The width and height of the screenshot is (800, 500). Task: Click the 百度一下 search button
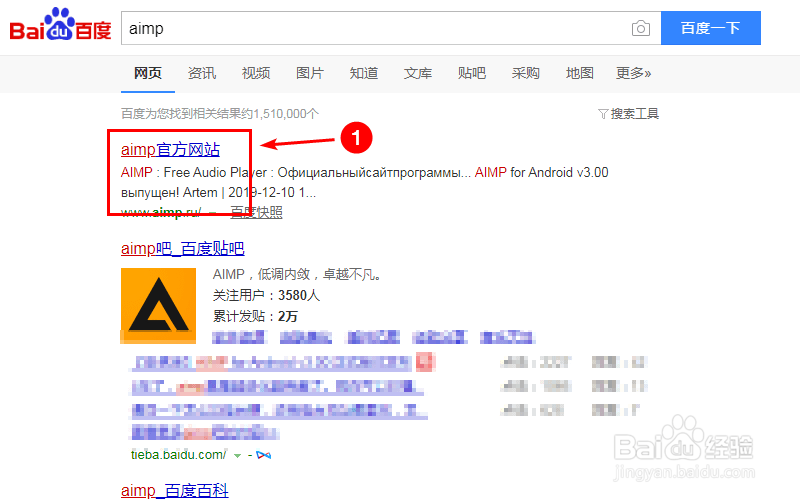pos(710,28)
